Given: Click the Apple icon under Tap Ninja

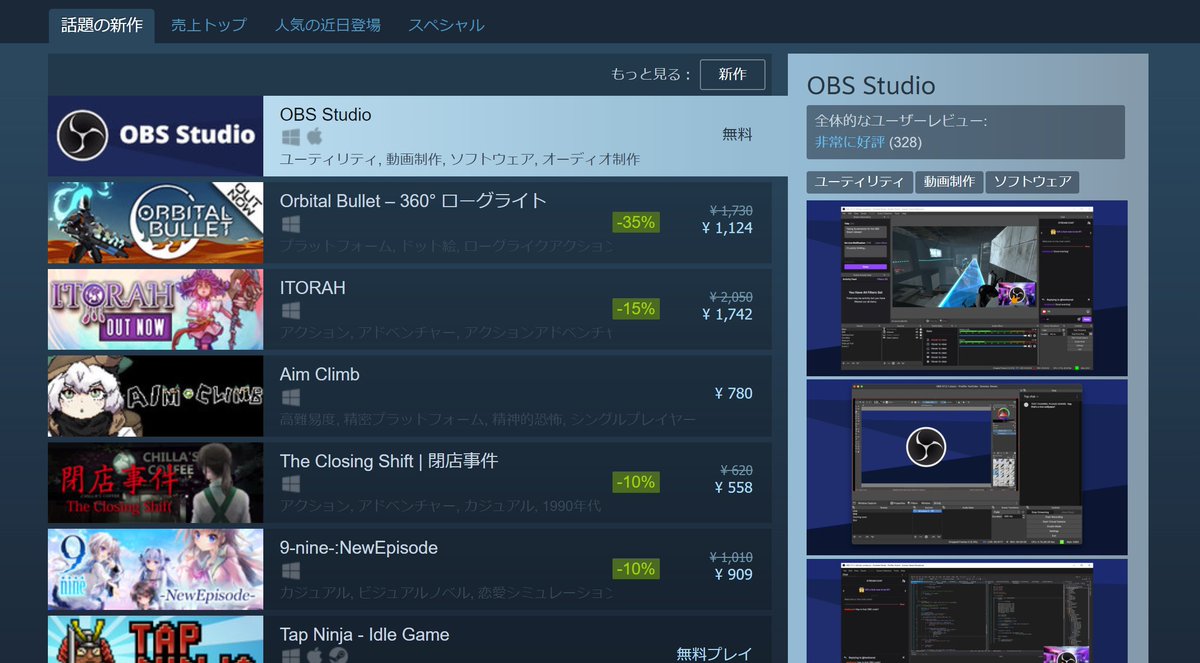Looking at the screenshot, I should (x=314, y=655).
